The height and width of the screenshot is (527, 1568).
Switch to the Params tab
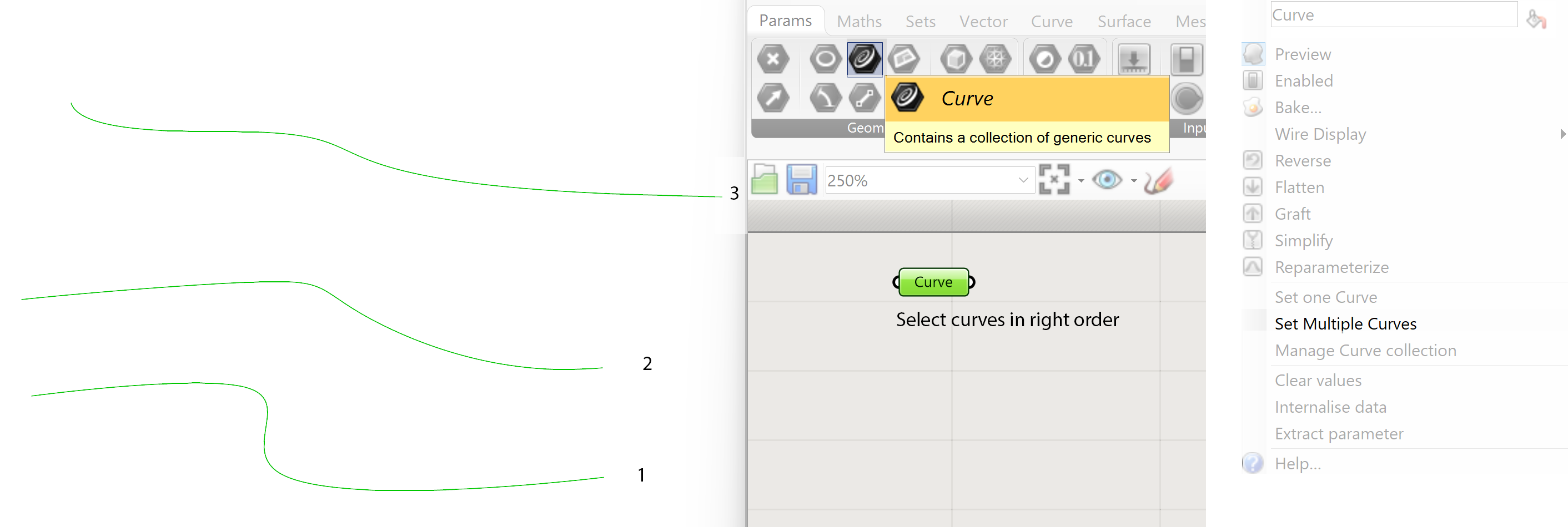point(785,20)
